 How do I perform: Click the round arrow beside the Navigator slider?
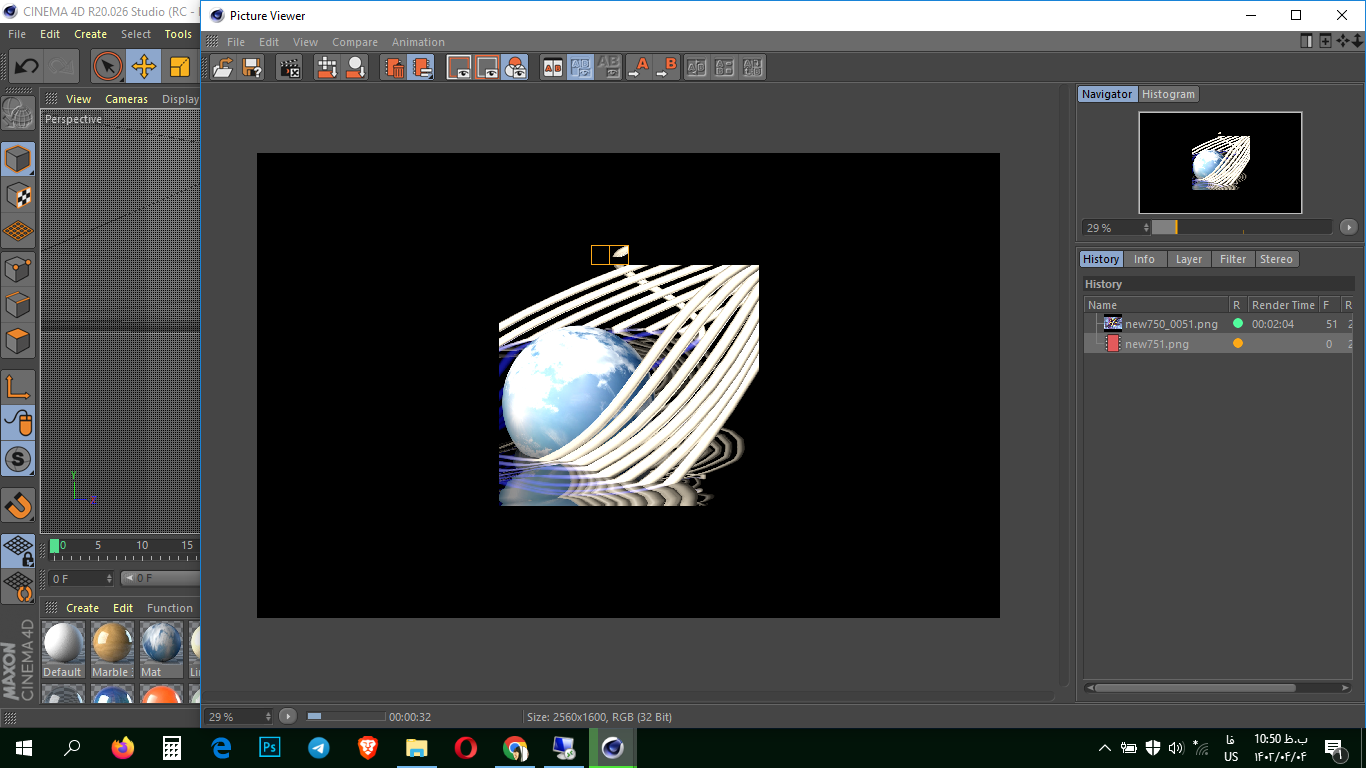pyautogui.click(x=1349, y=227)
